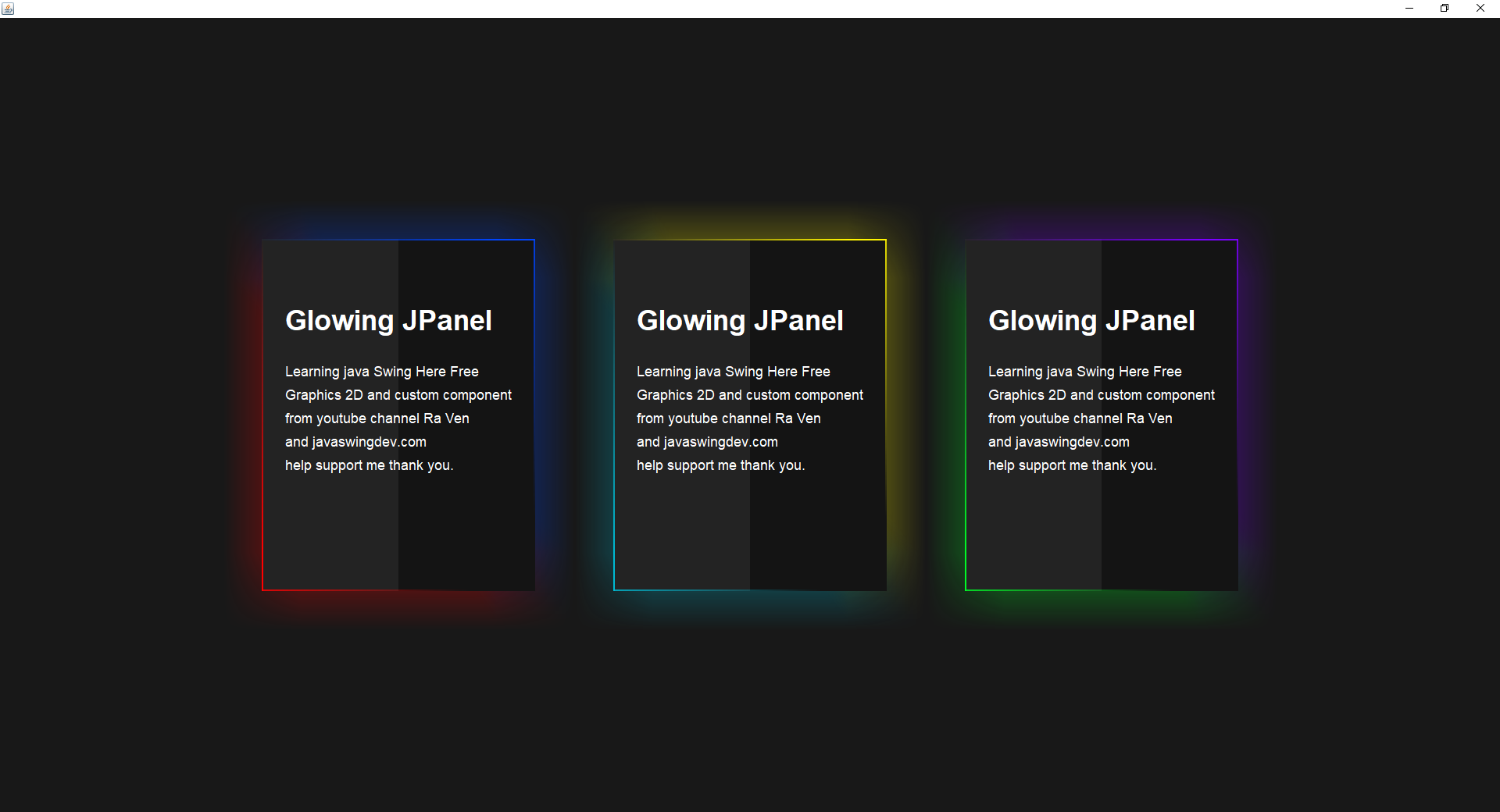Click the 'Glowing JPanel' heading on the left card
The width and height of the screenshot is (1500, 812).
tap(388, 320)
